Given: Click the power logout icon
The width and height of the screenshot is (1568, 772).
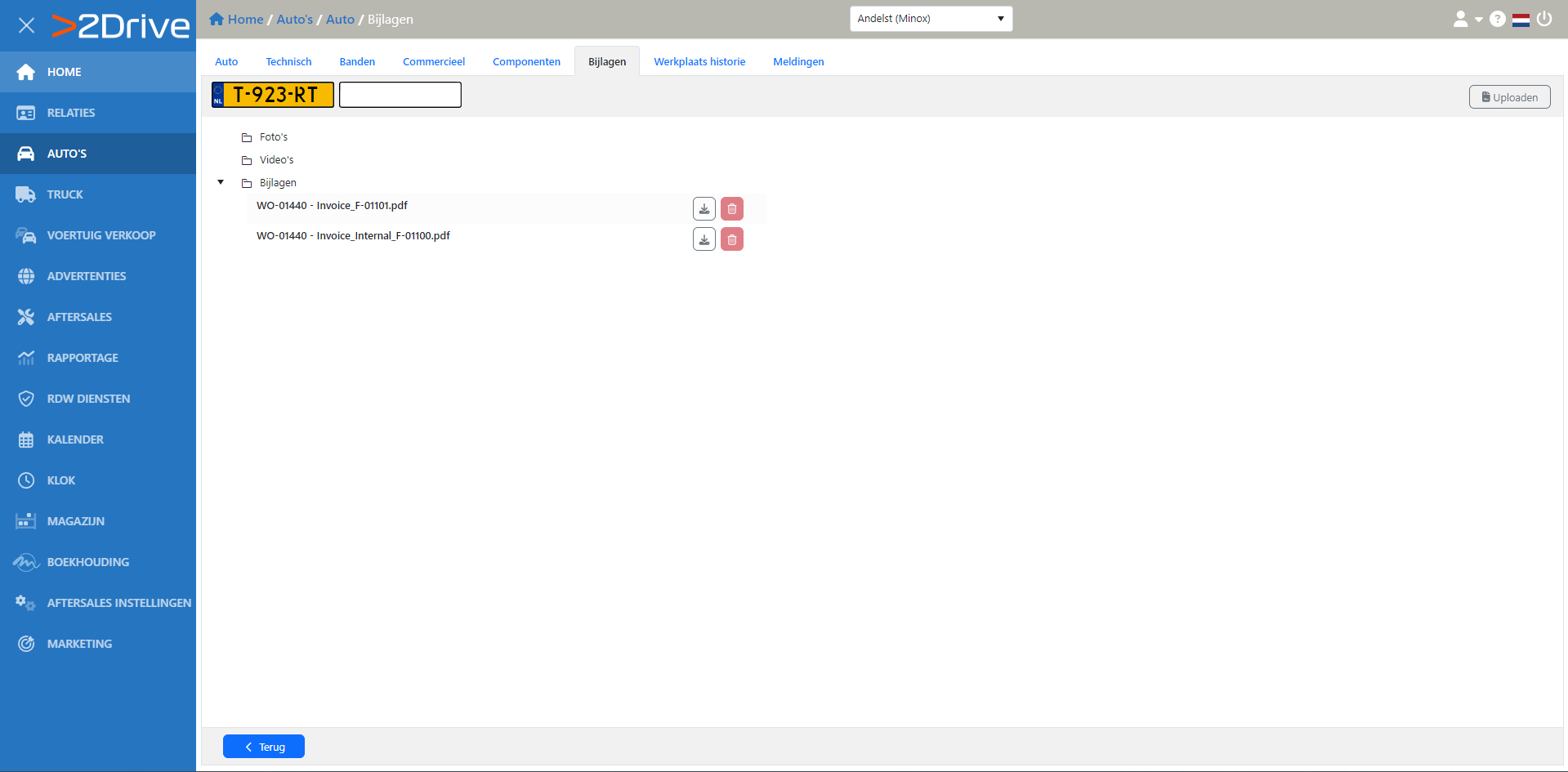Looking at the screenshot, I should [x=1543, y=19].
